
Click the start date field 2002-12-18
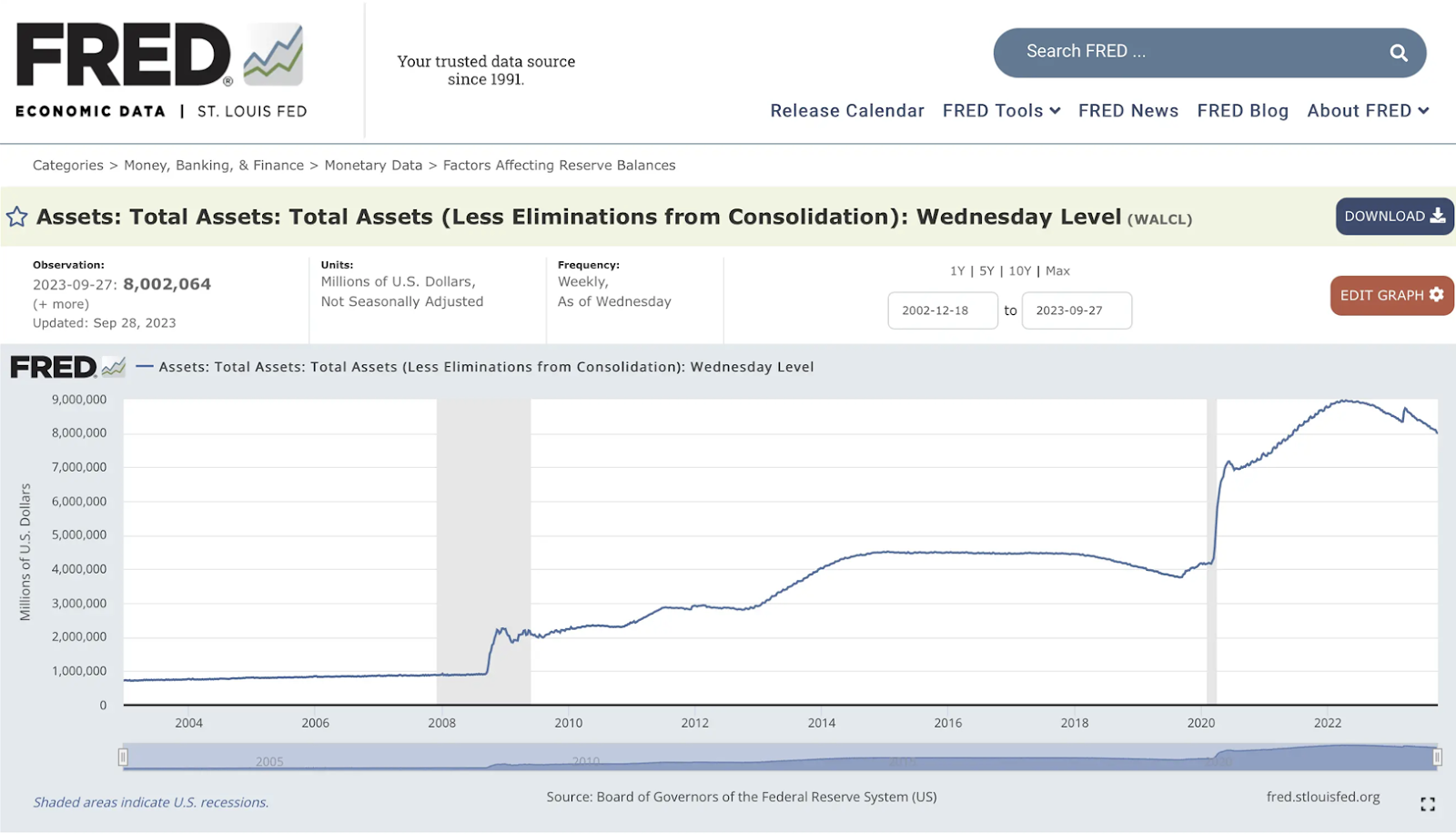click(x=943, y=310)
